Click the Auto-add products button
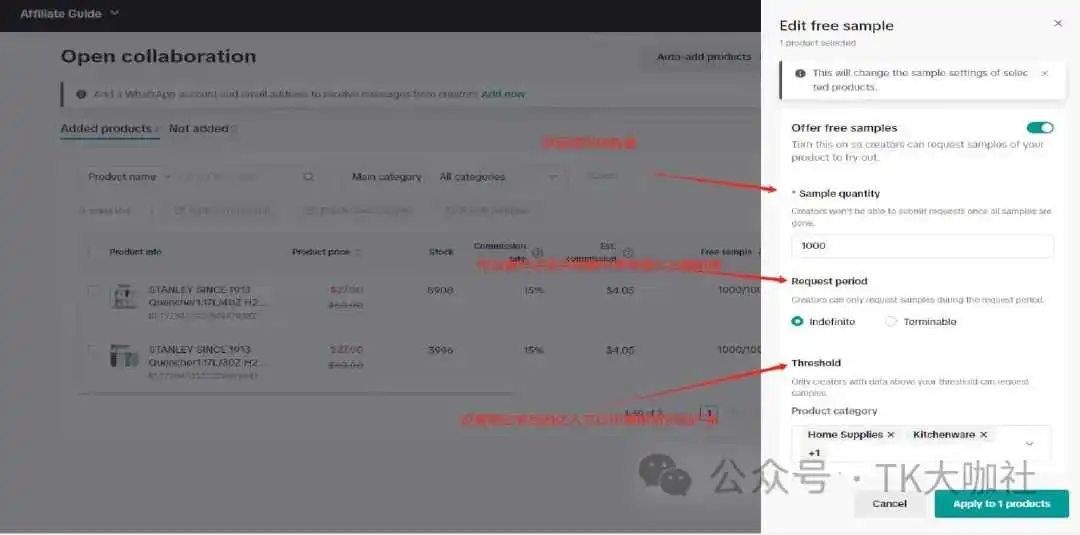Viewport: 1080px width, 535px height. pyautogui.click(x=703, y=57)
